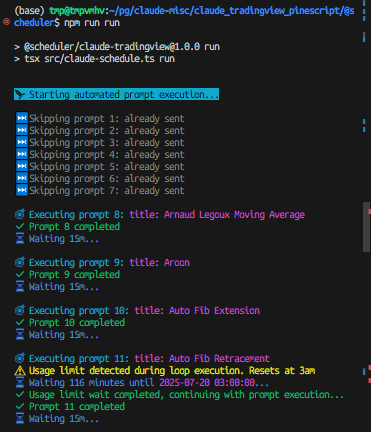
Task: Click the skip icon beside prompt 3
Action: (22, 142)
